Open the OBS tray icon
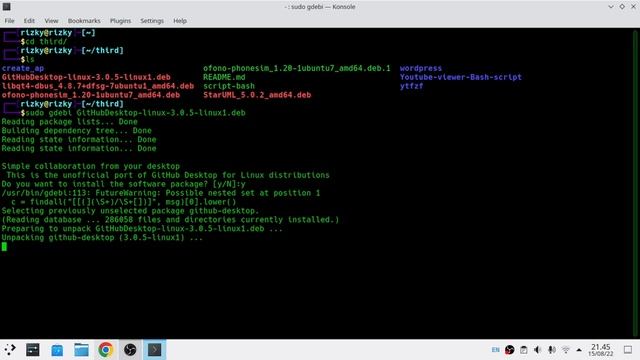 pyautogui.click(x=509, y=350)
